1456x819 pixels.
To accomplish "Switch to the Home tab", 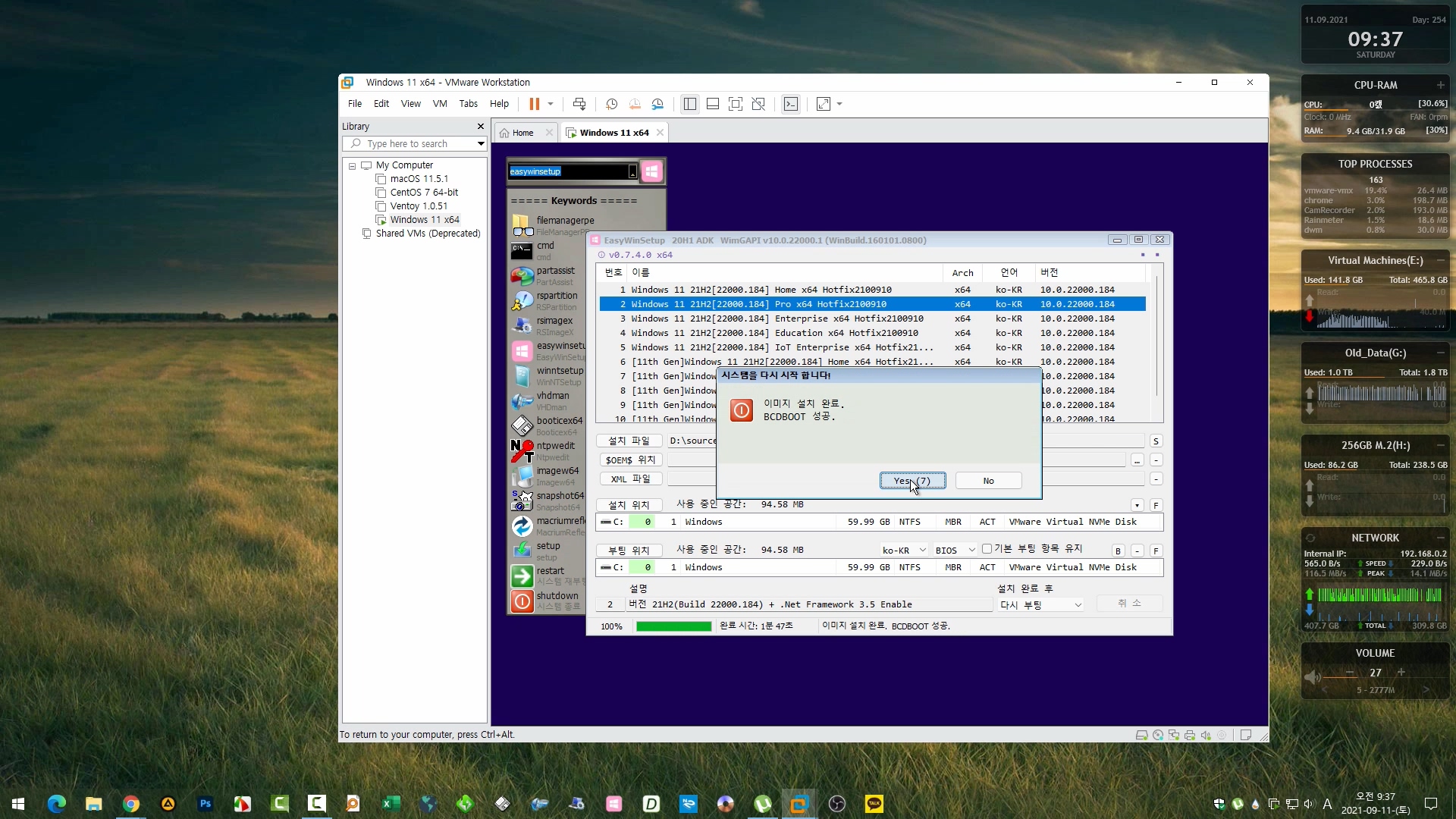I will [x=522, y=133].
